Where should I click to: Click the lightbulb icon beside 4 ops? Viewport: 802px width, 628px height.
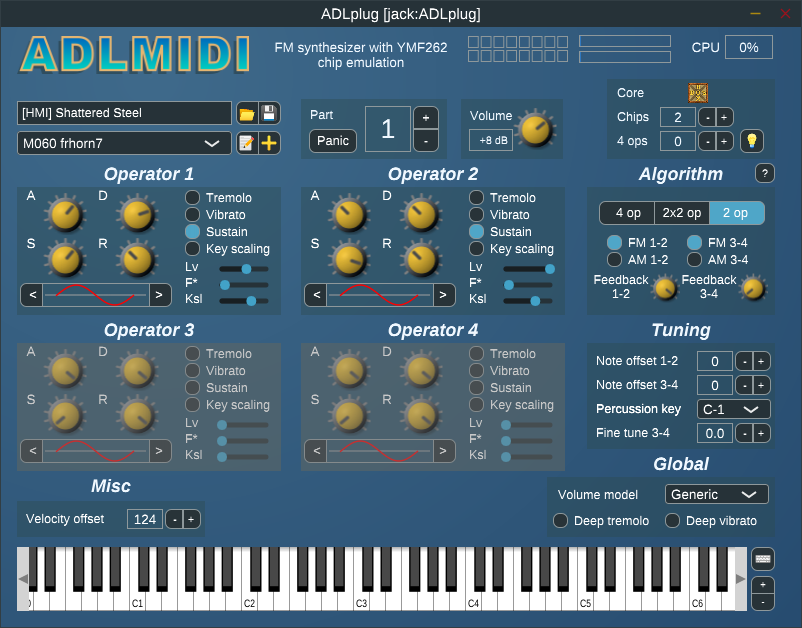tap(751, 141)
